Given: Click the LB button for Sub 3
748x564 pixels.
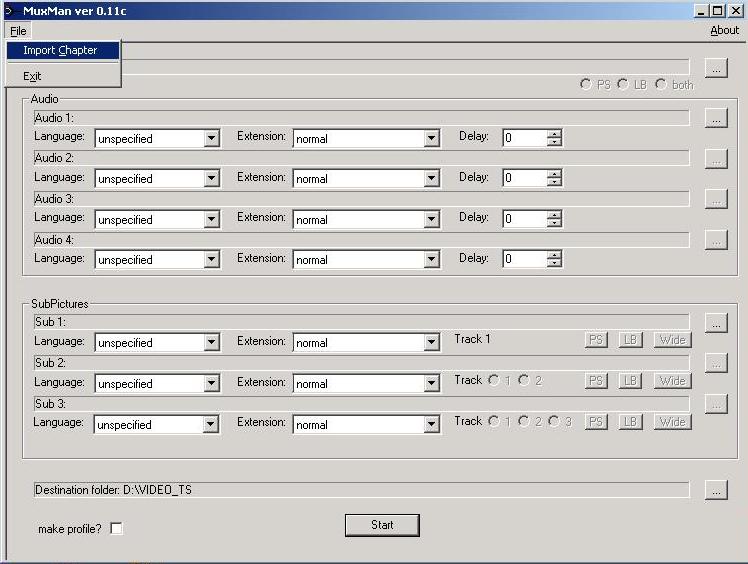Looking at the screenshot, I should point(631,422).
